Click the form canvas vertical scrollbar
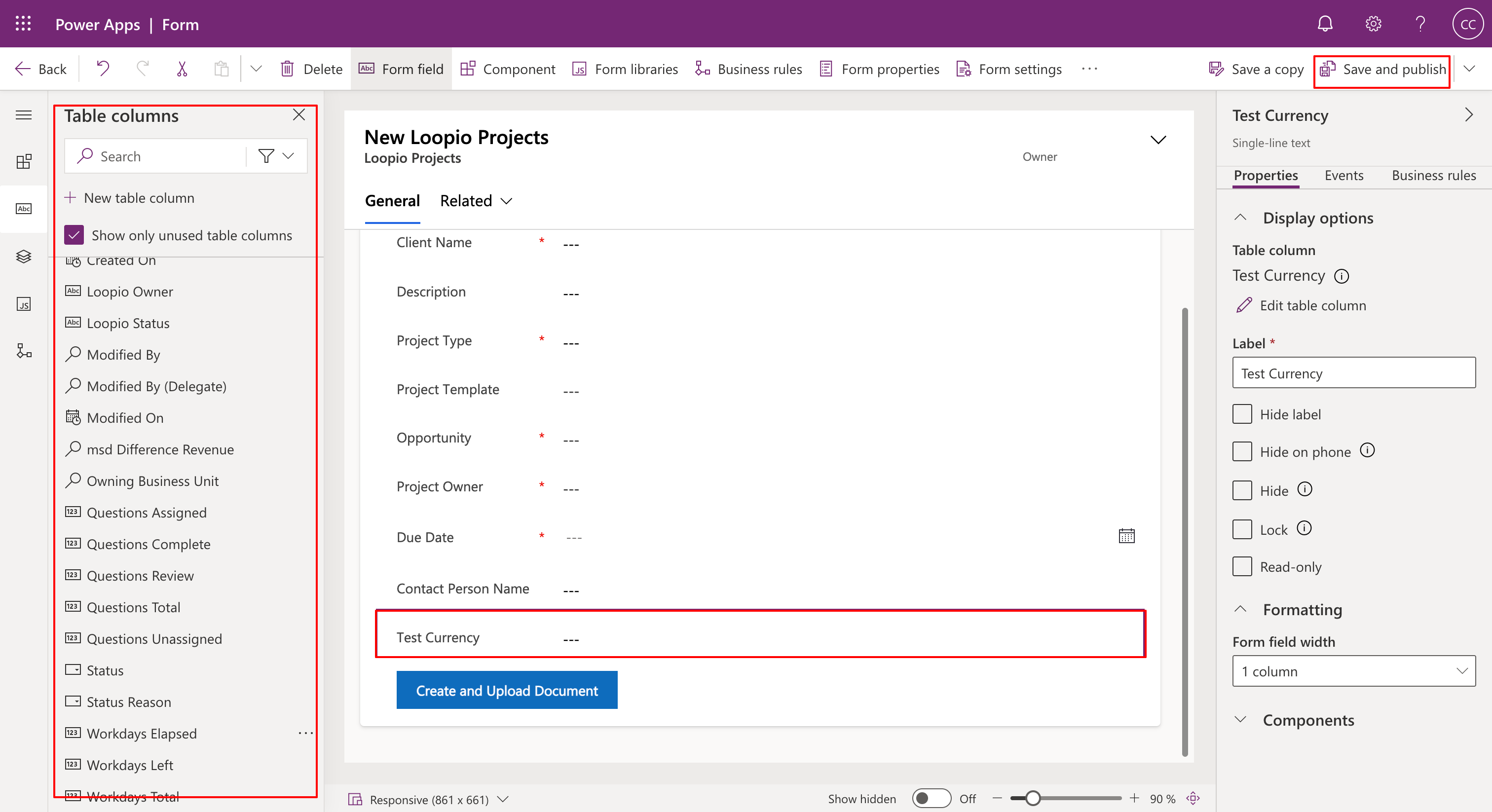1492x812 pixels. pyautogui.click(x=1185, y=532)
